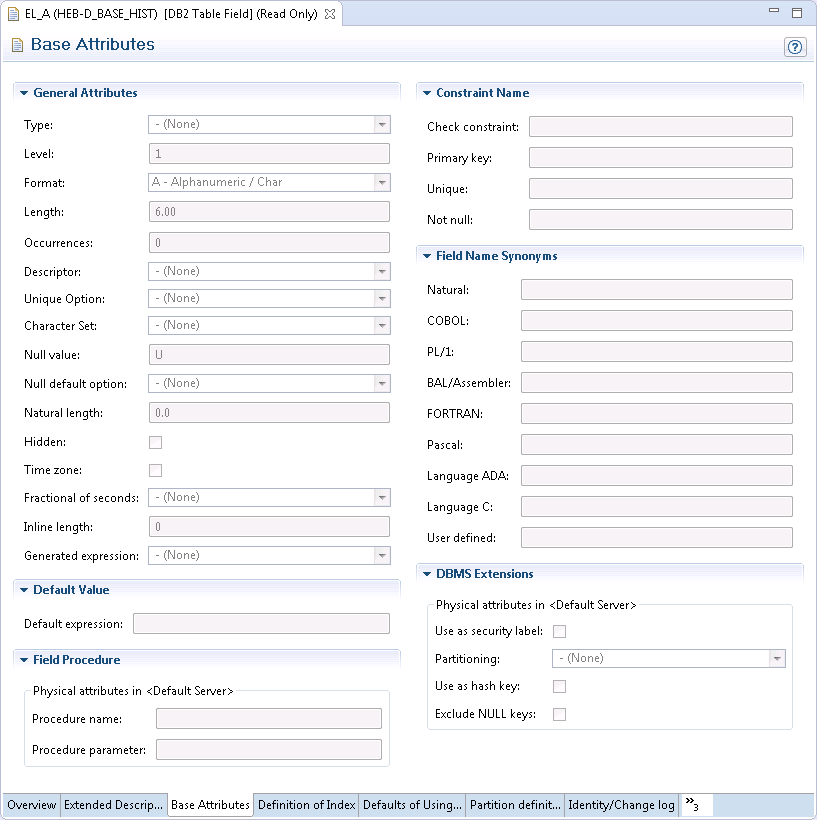Collapse the Constraint Name section
The width and height of the screenshot is (817, 820).
426,93
